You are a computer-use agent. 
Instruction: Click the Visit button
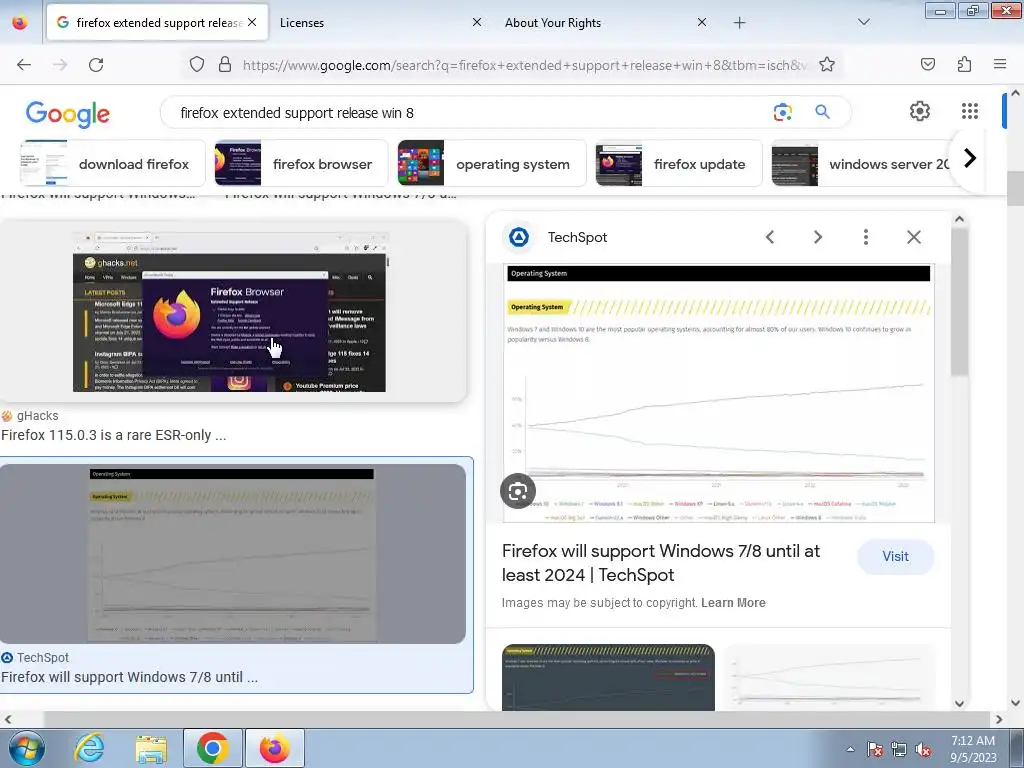(x=895, y=556)
